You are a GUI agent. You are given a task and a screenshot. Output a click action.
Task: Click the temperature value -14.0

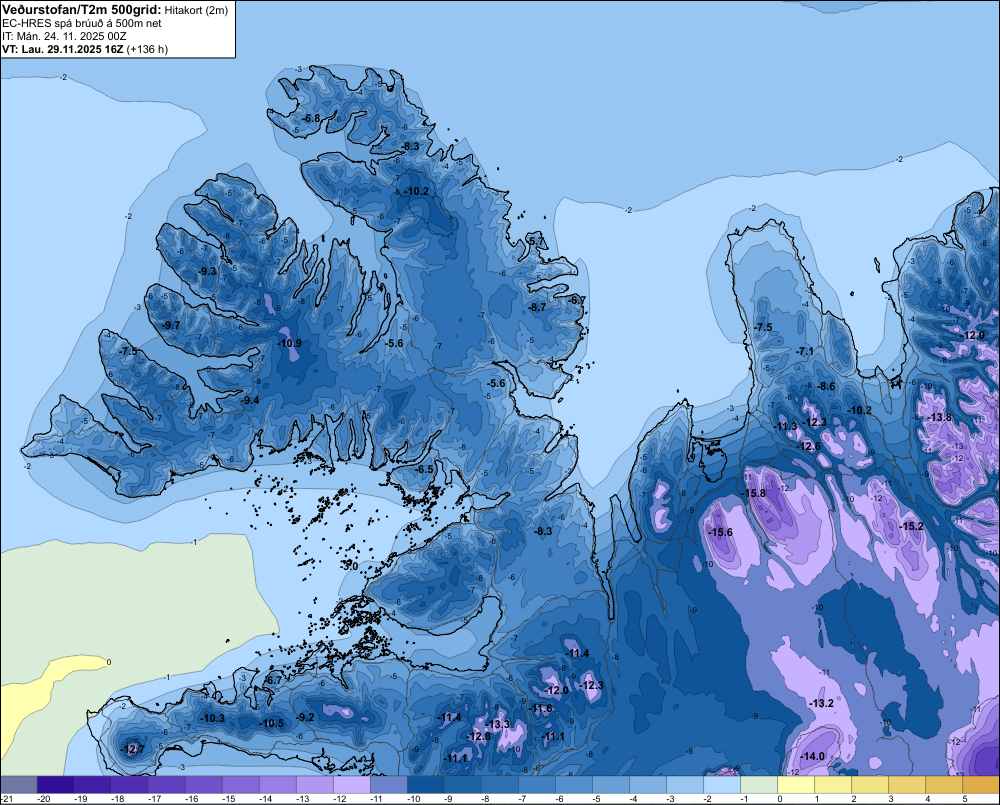coord(812,756)
